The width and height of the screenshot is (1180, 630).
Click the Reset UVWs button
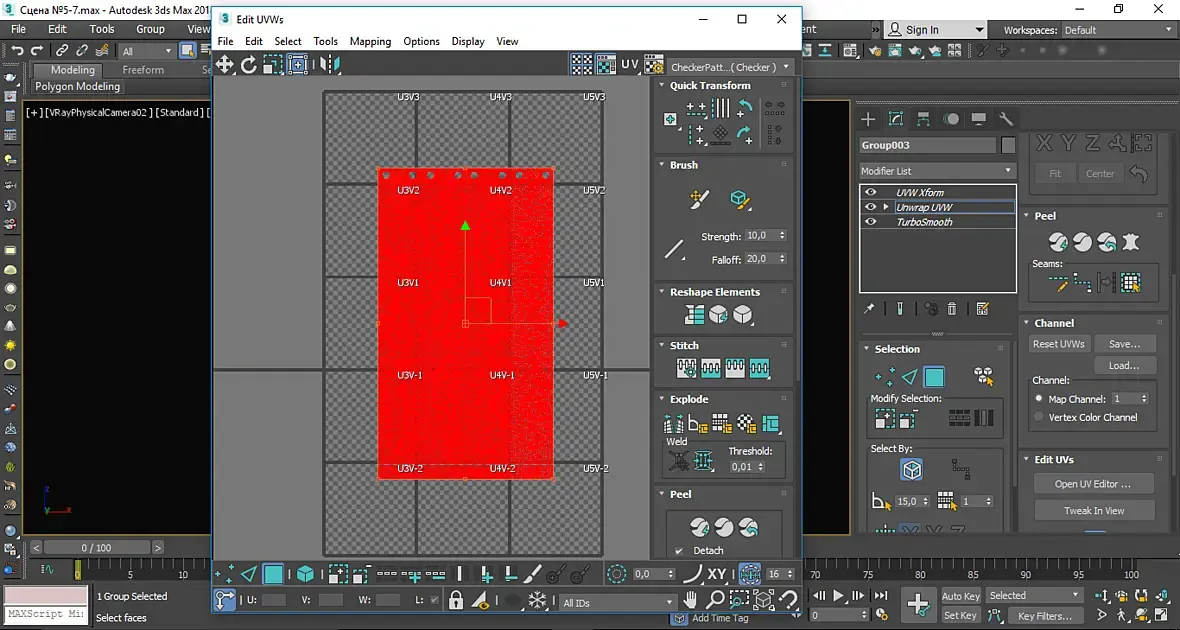tap(1058, 343)
